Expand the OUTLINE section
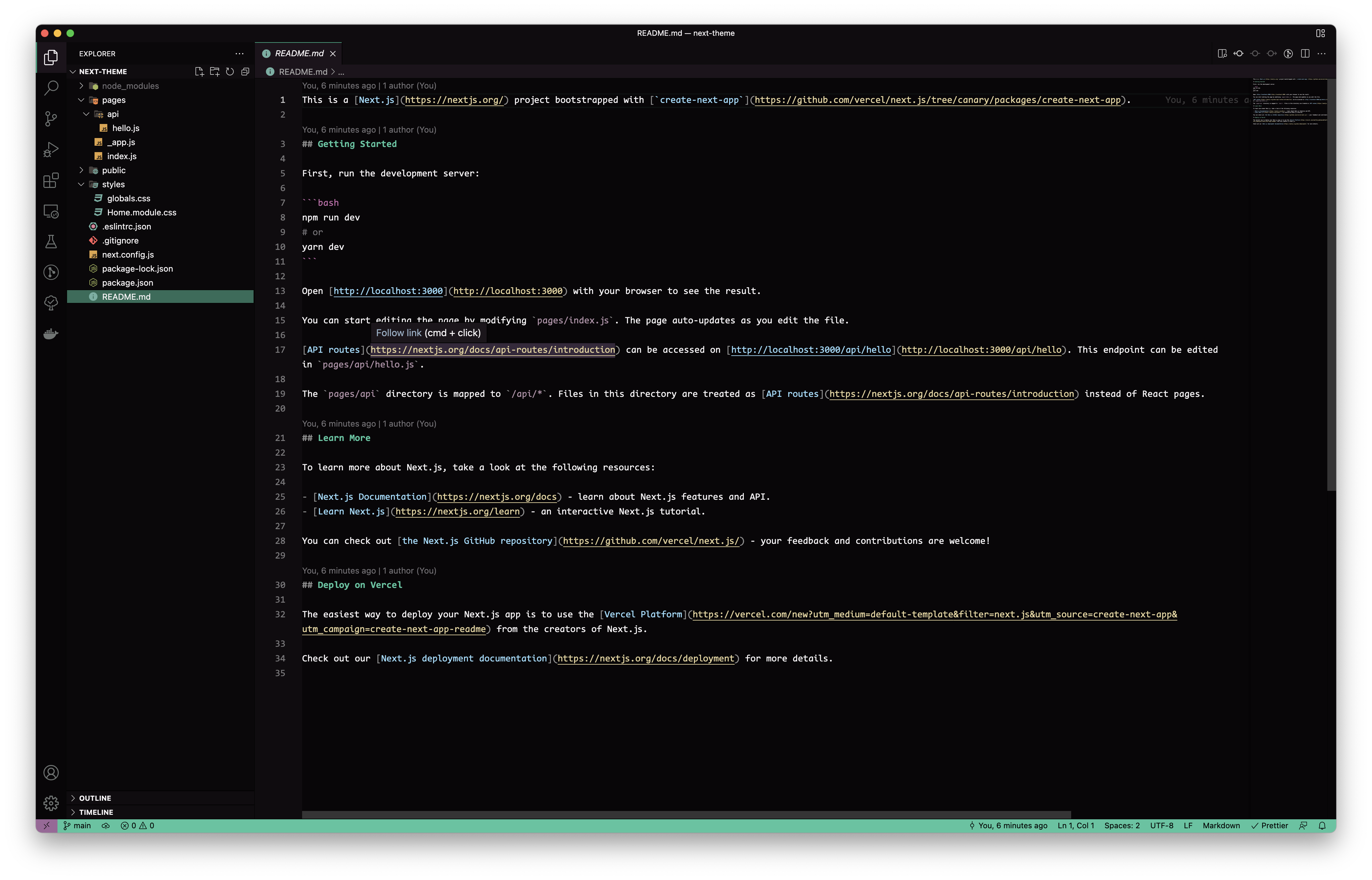This screenshot has width=1372, height=880. (x=95, y=798)
